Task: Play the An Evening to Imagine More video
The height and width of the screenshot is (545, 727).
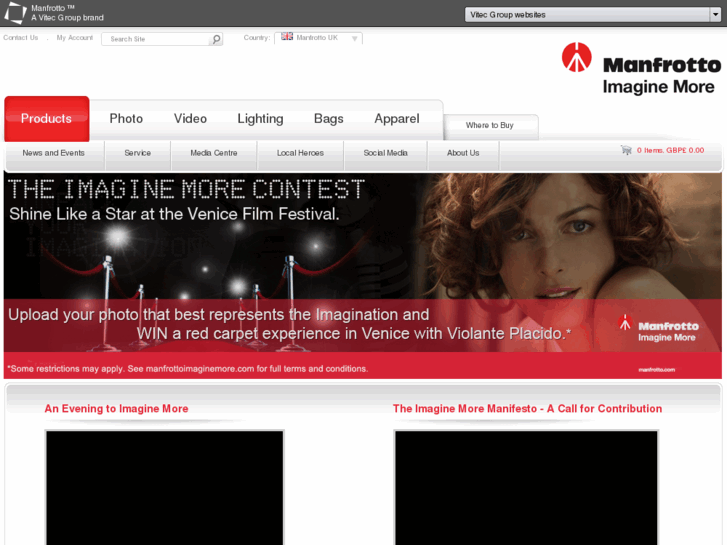Action: coord(165,487)
